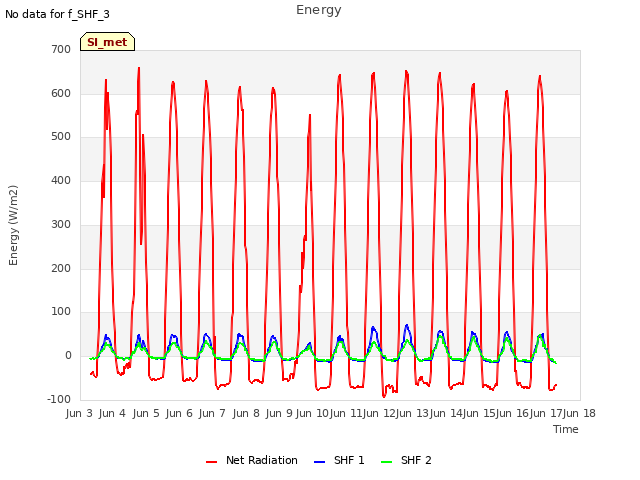Click the Jun 9 x-axis label
Screen dimensions: 640x480
point(279,413)
